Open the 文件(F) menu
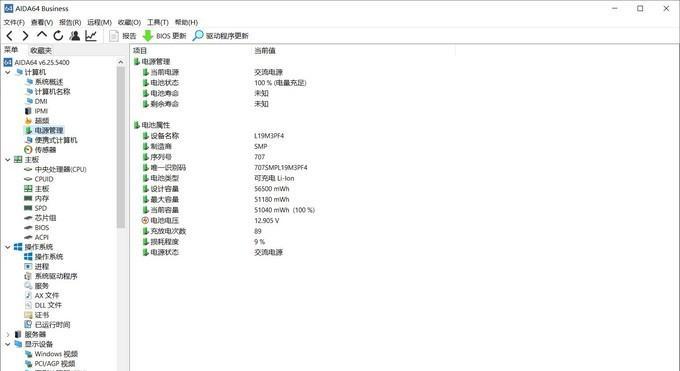 point(14,22)
